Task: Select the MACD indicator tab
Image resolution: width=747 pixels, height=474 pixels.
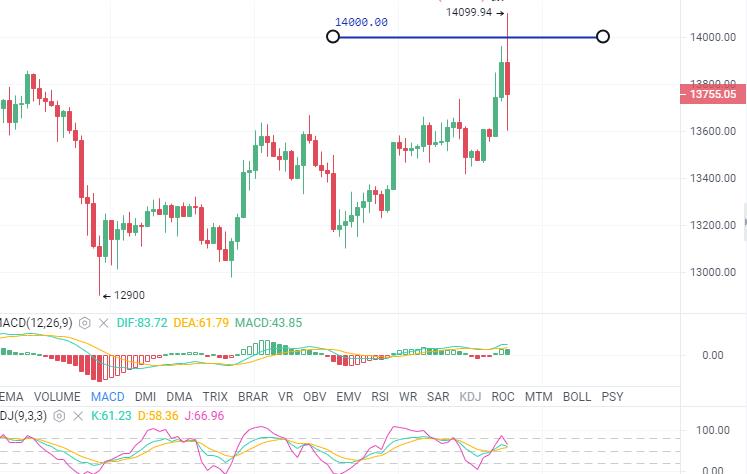Action: tap(108, 397)
